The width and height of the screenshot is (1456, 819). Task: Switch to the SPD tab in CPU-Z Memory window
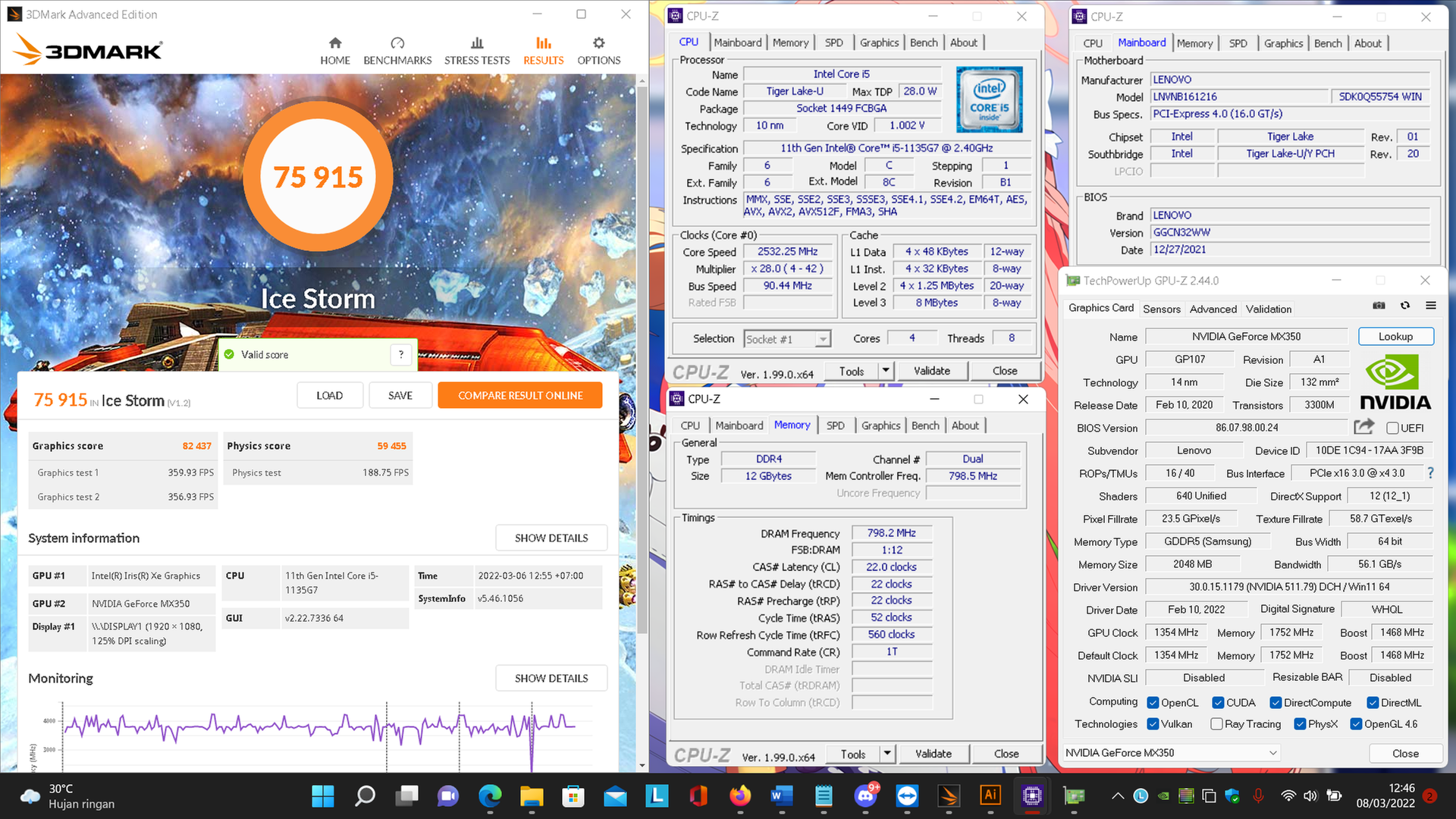(835, 425)
